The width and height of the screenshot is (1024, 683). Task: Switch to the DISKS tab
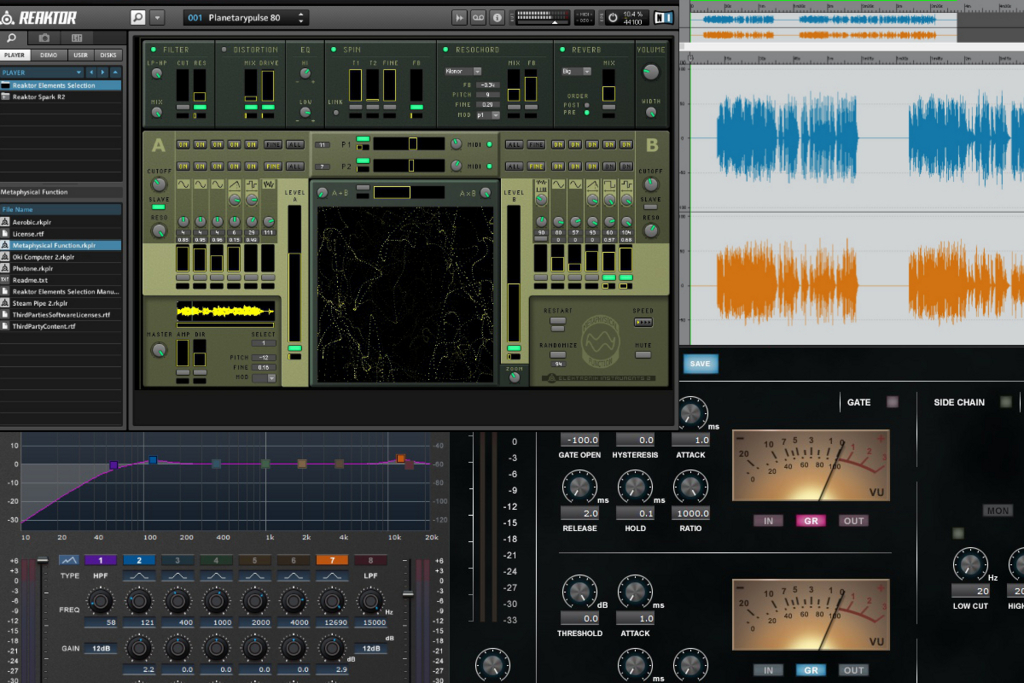pos(108,55)
